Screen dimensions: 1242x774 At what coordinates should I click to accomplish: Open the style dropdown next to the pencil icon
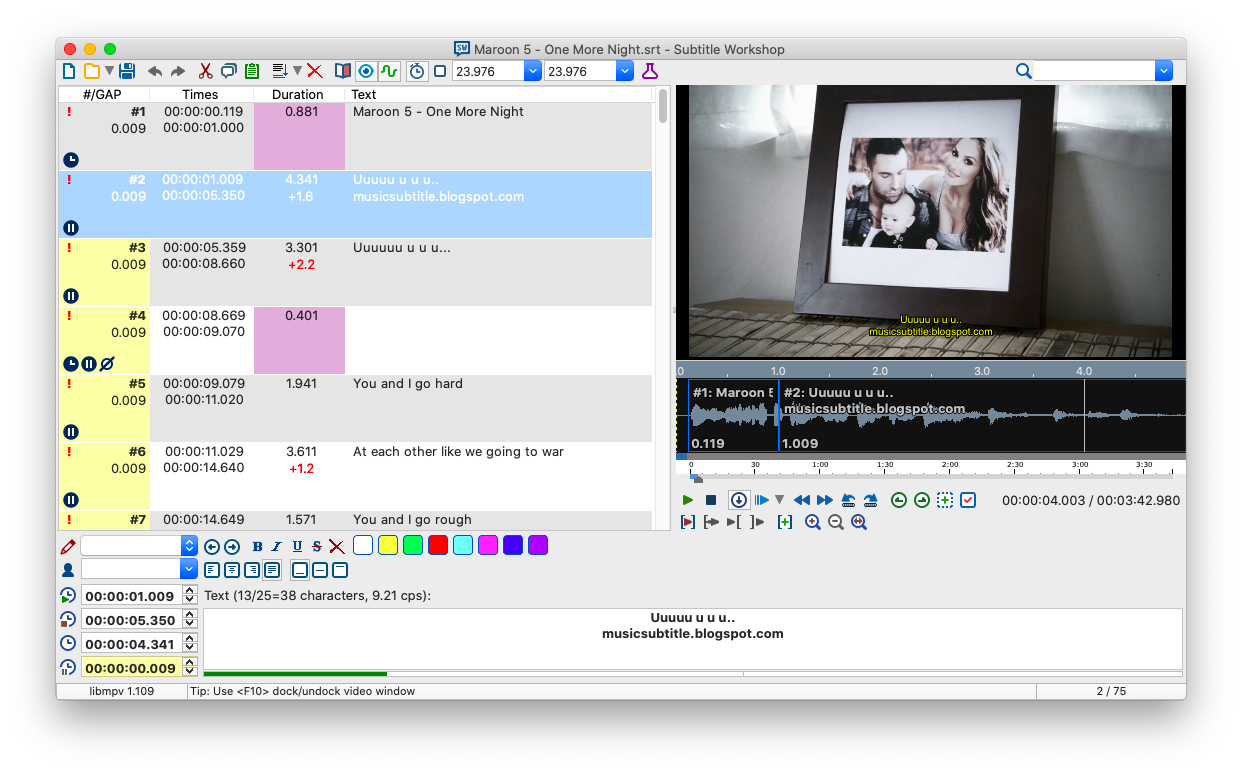(x=188, y=546)
